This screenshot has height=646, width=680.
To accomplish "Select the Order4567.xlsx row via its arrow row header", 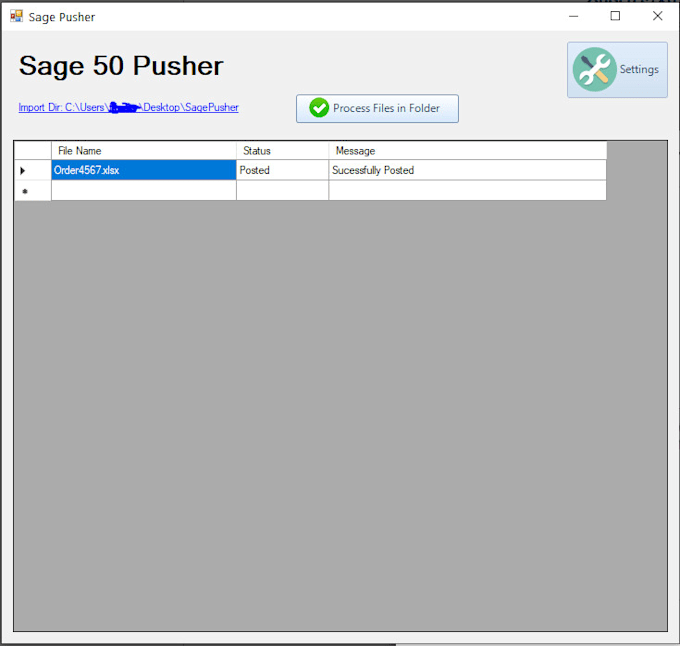I will [33, 170].
